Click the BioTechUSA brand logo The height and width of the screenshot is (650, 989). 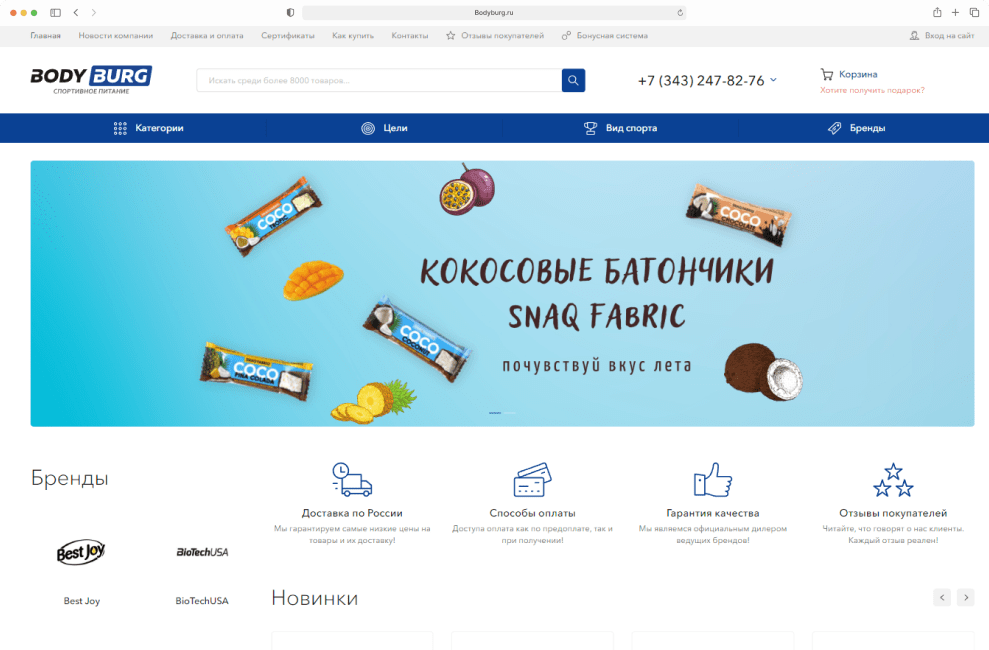pos(202,552)
